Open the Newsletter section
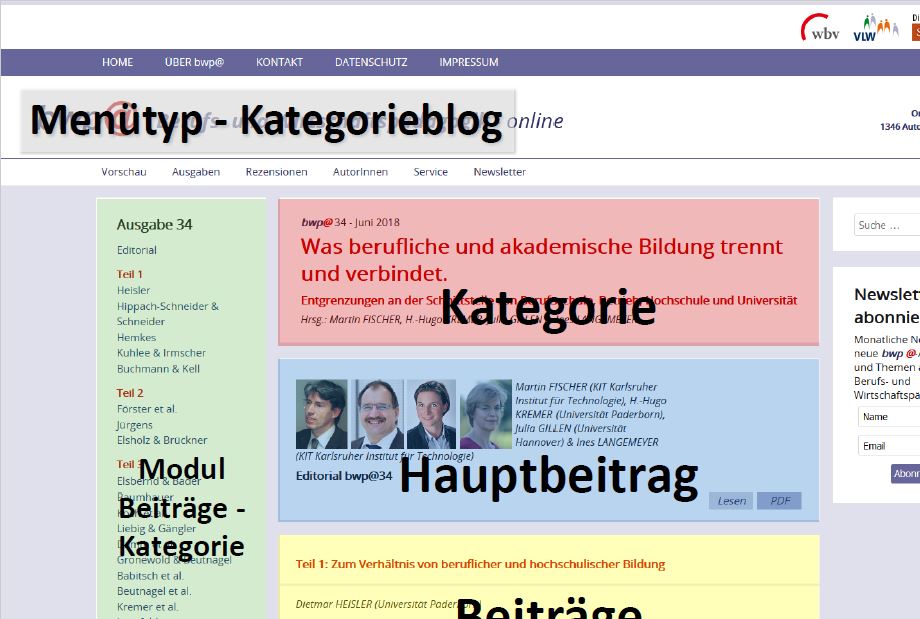Viewport: 920px width, 619px height. tap(498, 171)
